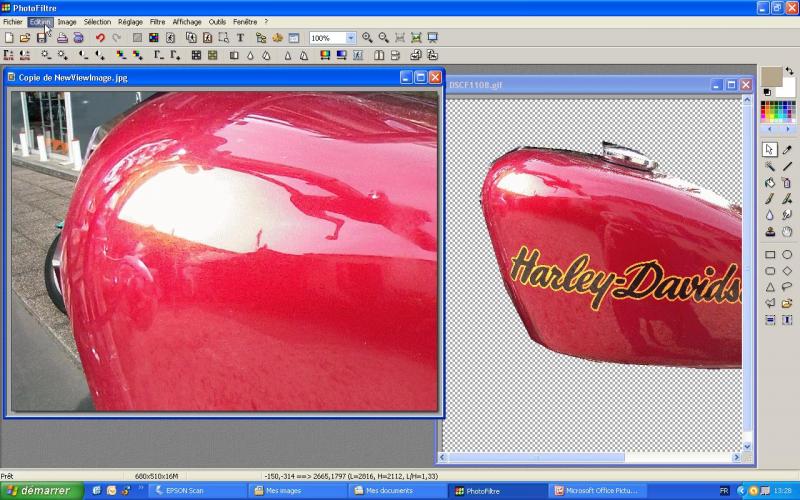This screenshot has height=500, width=800.
Task: Select the Scrolling hand tool
Action: point(787,232)
